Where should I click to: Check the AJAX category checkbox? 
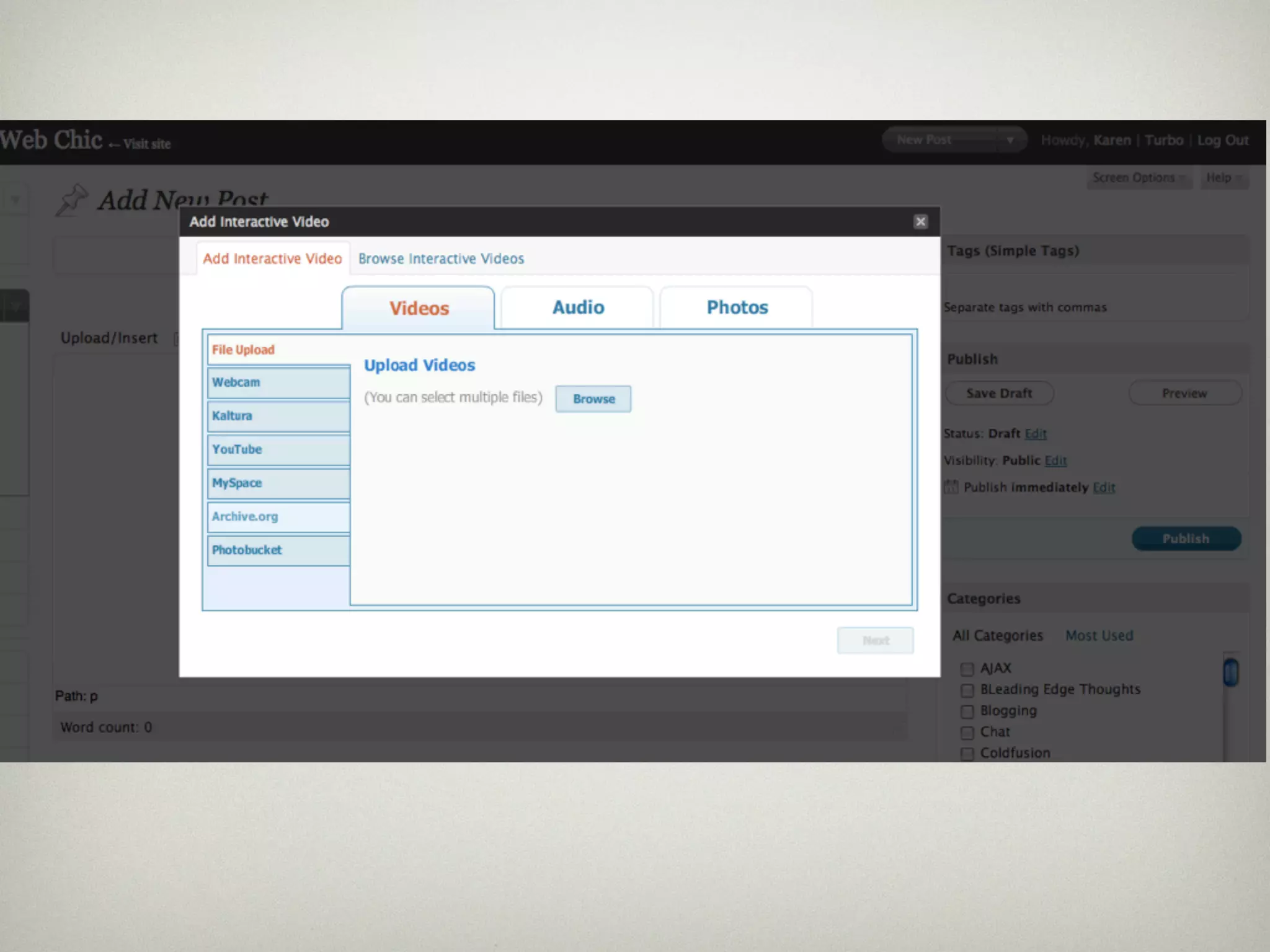[967, 669]
